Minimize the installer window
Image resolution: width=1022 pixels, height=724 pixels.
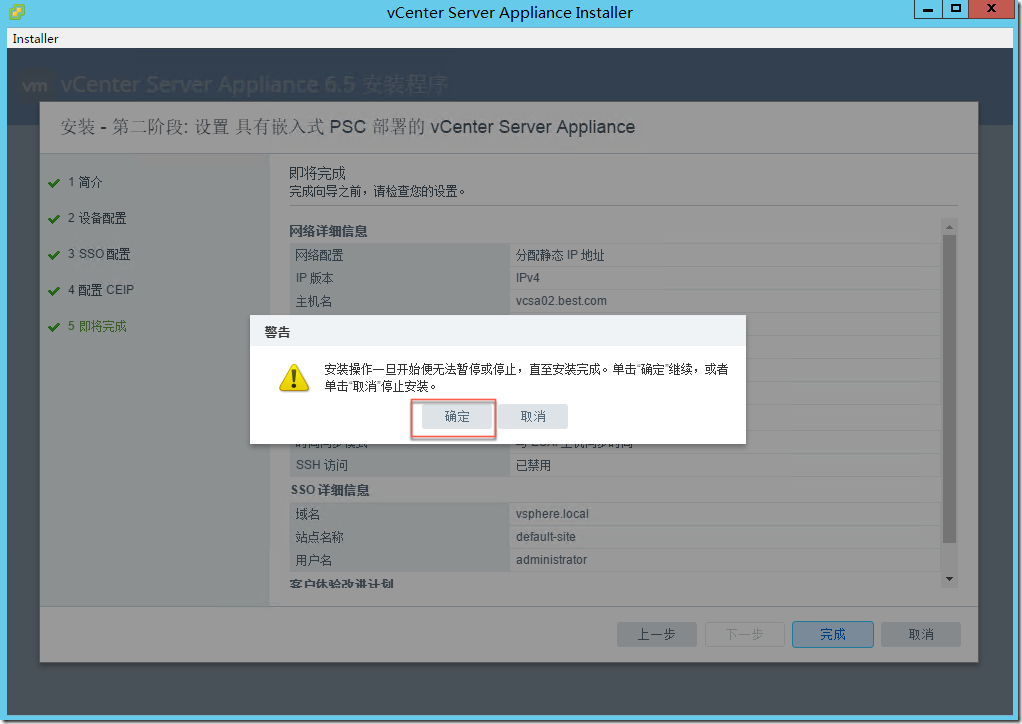pyautogui.click(x=927, y=9)
